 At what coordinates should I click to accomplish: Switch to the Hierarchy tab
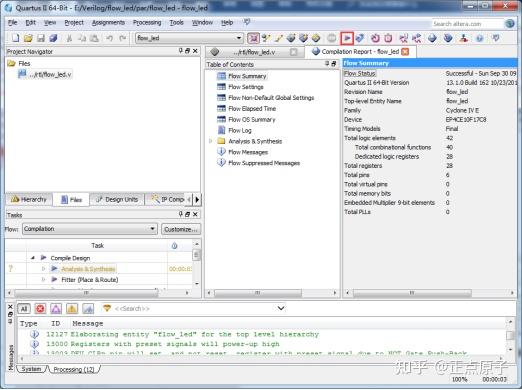click(x=29, y=199)
